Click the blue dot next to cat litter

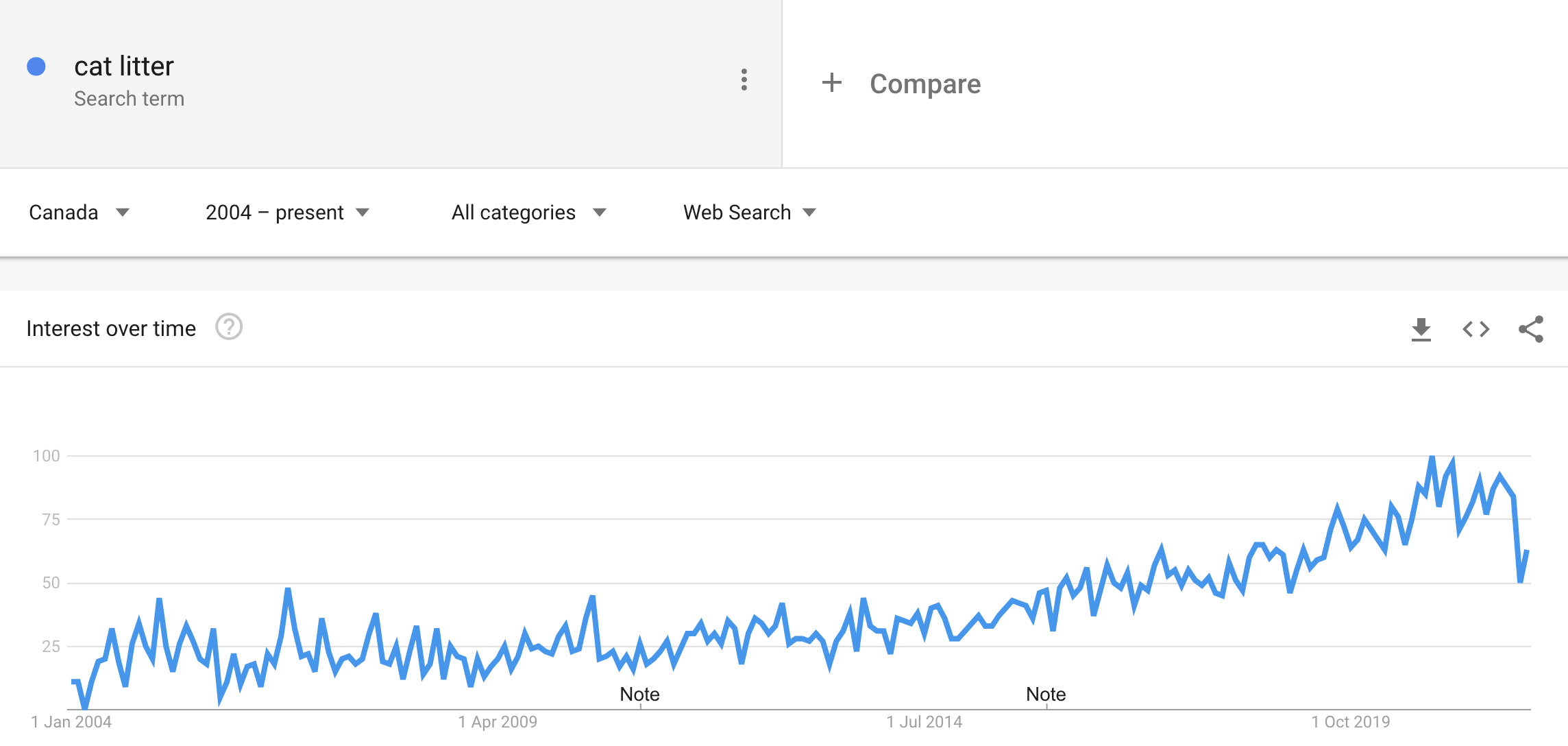[36, 67]
